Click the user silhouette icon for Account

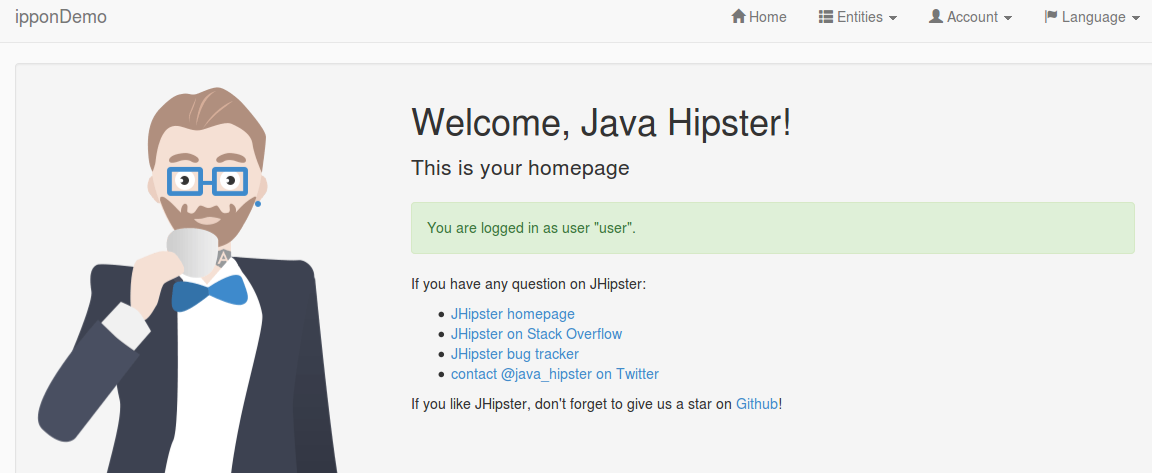(936, 17)
